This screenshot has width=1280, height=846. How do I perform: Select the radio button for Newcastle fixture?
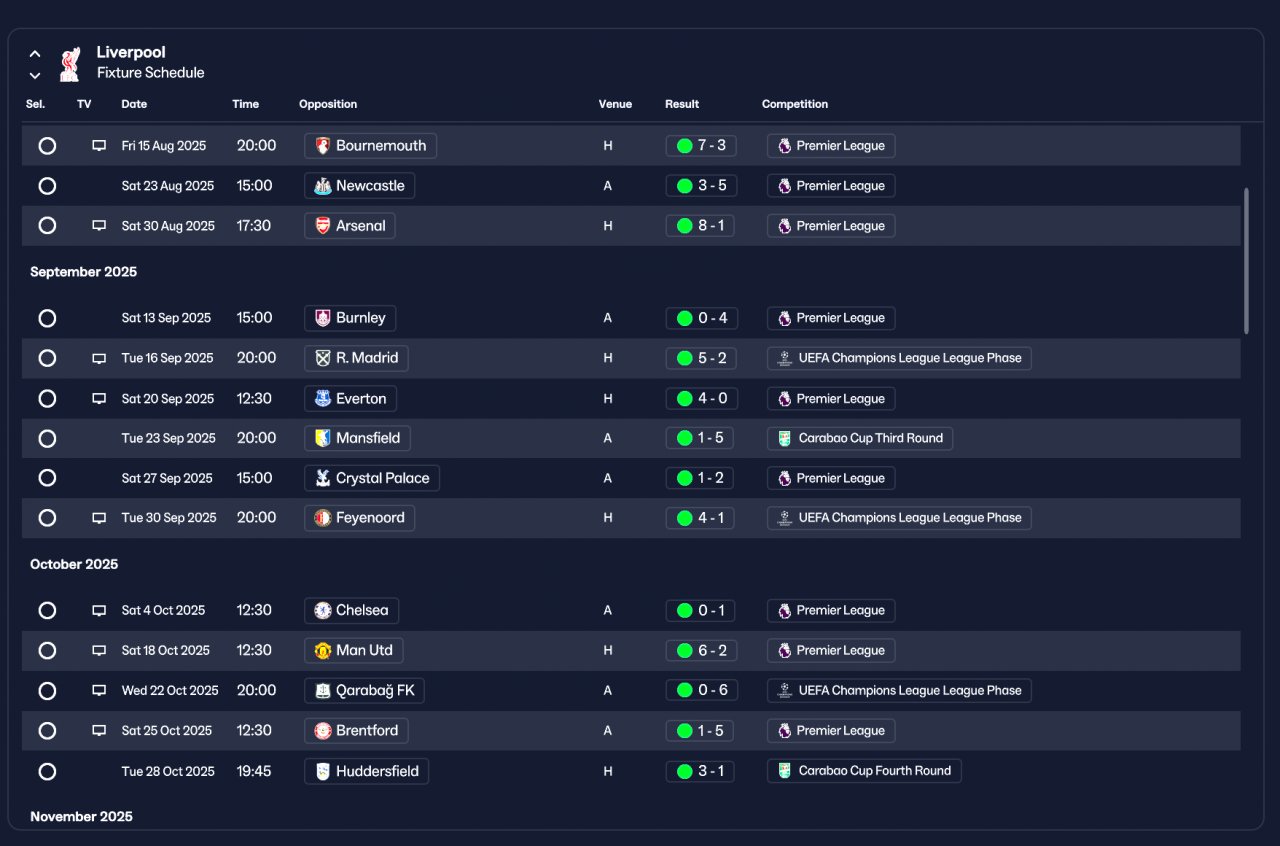[x=47, y=186]
